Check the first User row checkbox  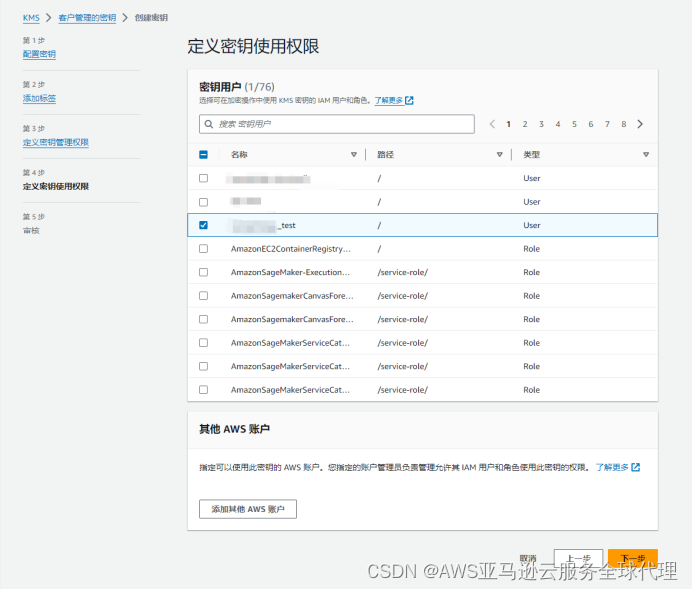(x=203, y=178)
